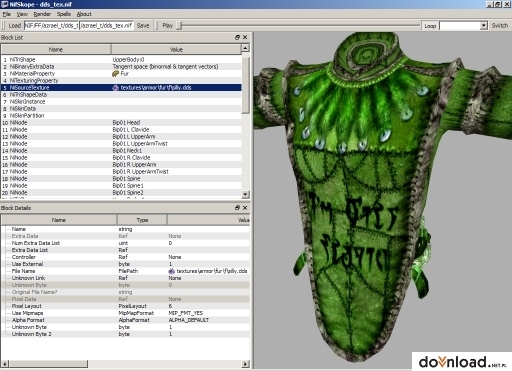Click the texture icon beside File Name value

[x=172, y=271]
